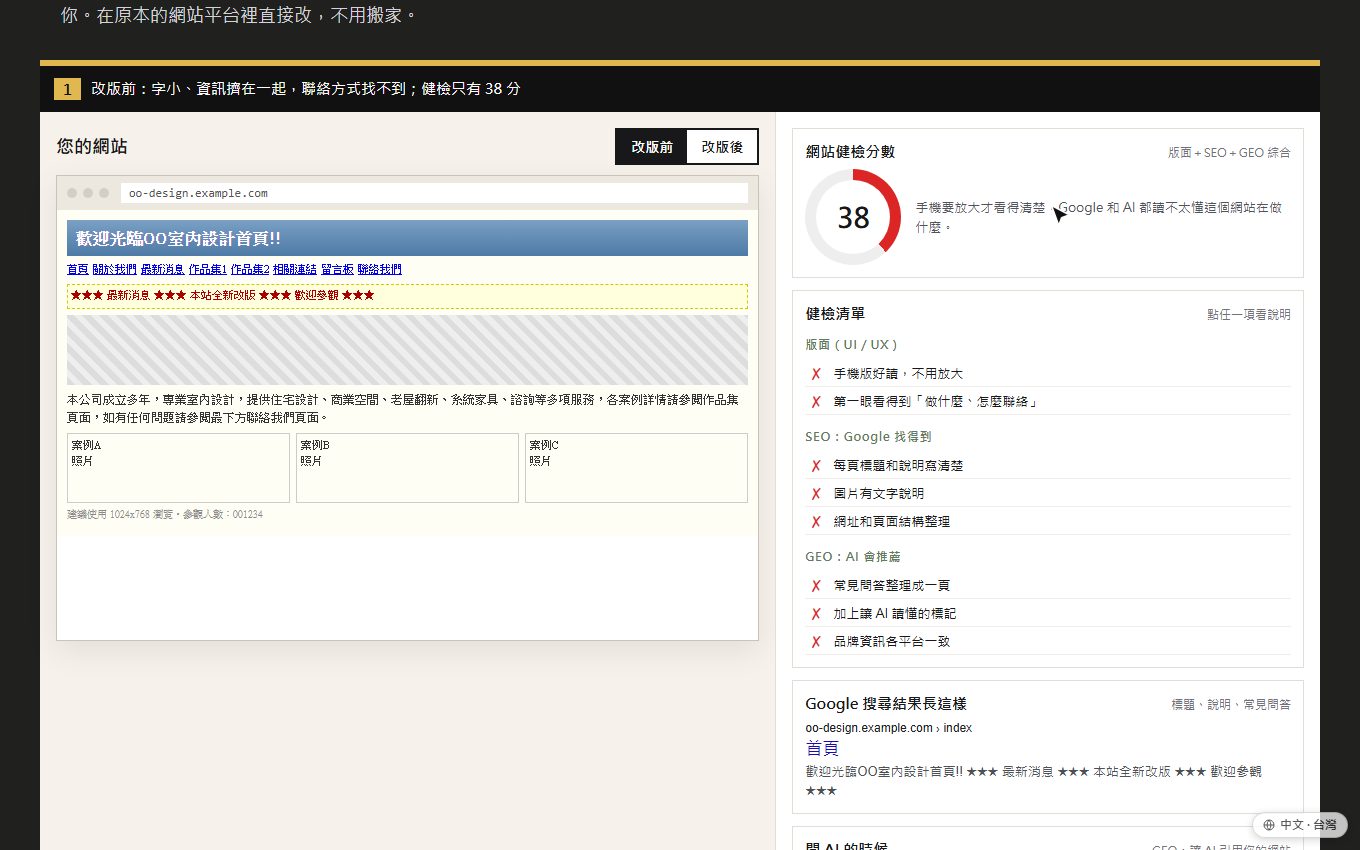Open the 中文 · 台灣 language selector
The image size is (1360, 850).
(x=1300, y=825)
